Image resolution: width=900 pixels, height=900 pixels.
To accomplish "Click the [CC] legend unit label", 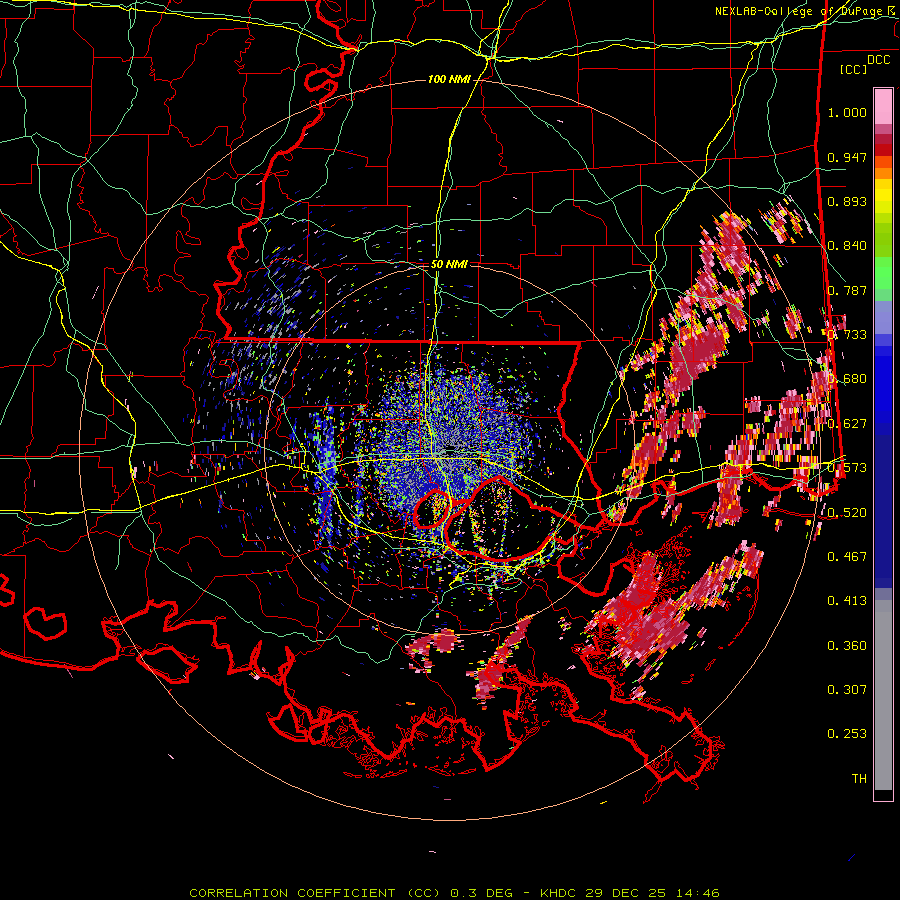I will tap(854, 69).
